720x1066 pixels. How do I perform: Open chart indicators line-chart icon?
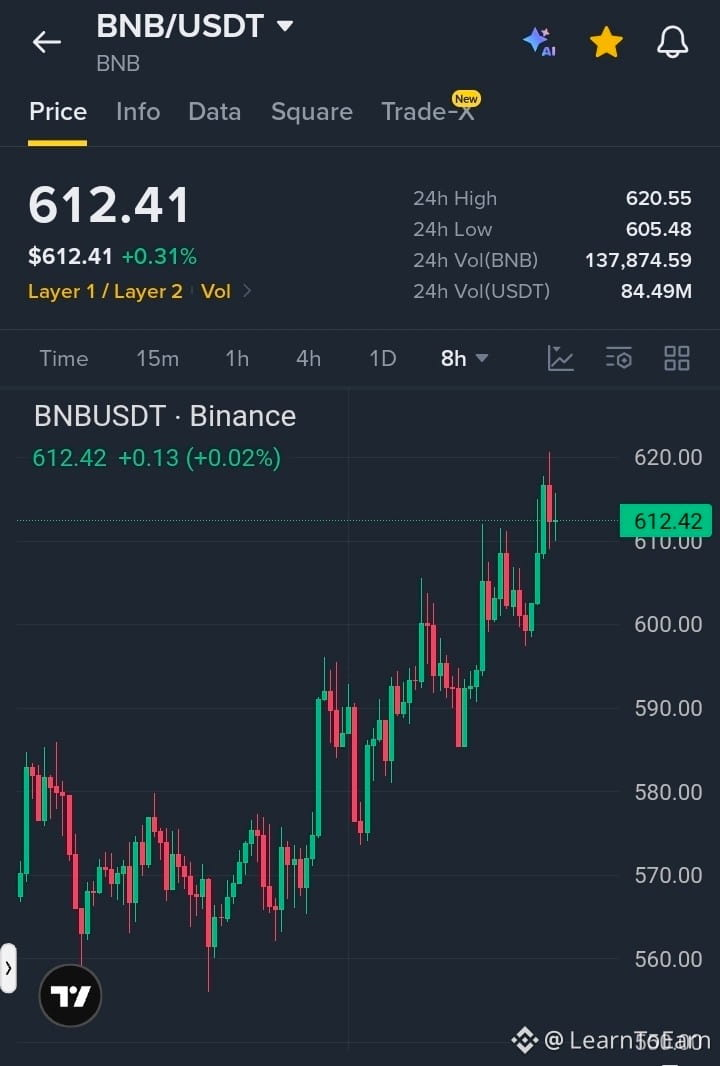[x=561, y=358]
